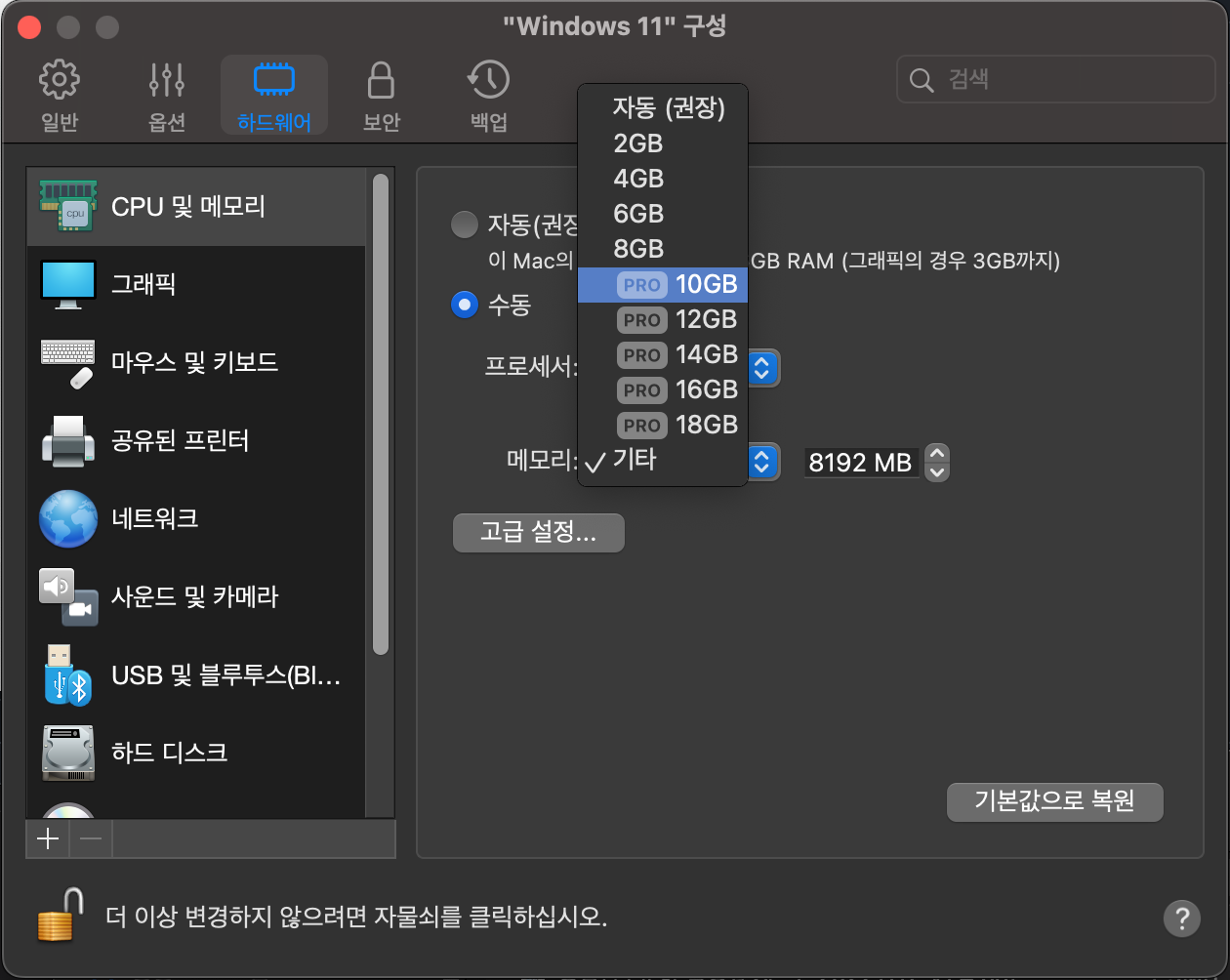
Task: Choose PRO 10GB from the memory menu
Action: click(x=663, y=284)
